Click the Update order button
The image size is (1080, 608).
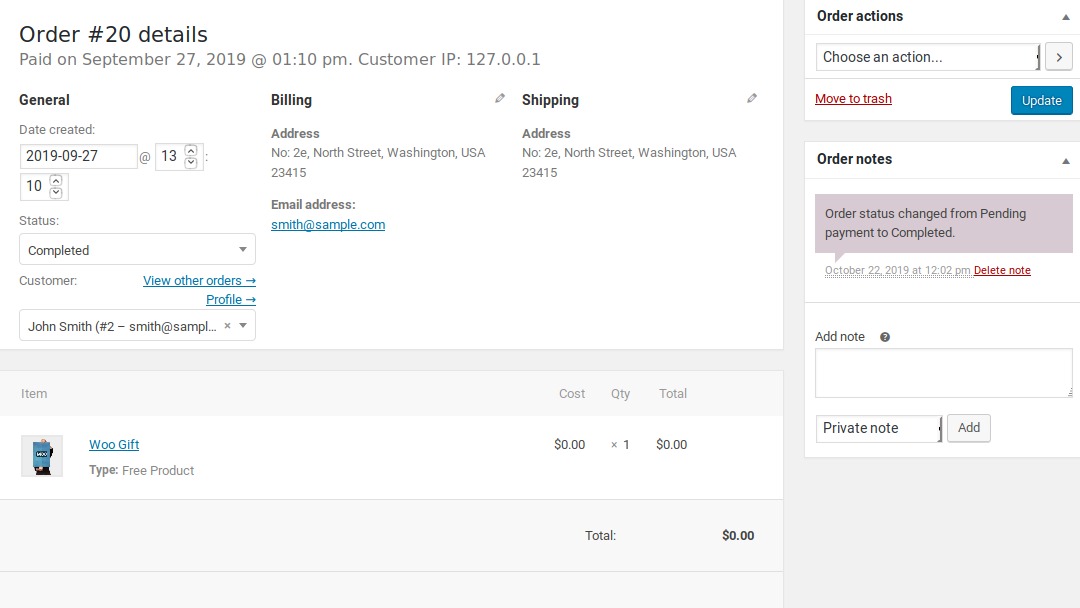pos(1041,100)
